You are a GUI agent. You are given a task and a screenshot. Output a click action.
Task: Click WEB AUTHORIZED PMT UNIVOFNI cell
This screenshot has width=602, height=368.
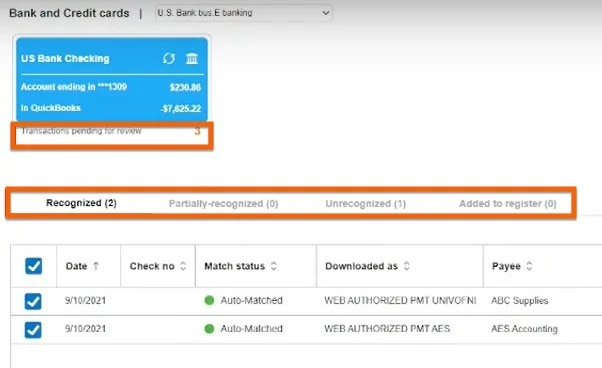400,300
